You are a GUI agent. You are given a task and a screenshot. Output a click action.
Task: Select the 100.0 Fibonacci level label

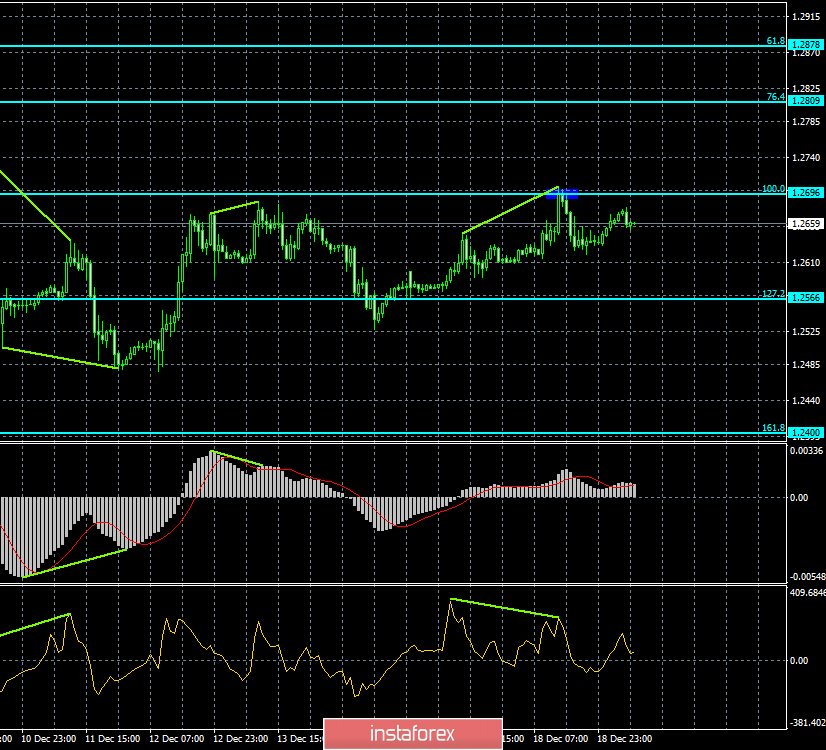[x=773, y=189]
